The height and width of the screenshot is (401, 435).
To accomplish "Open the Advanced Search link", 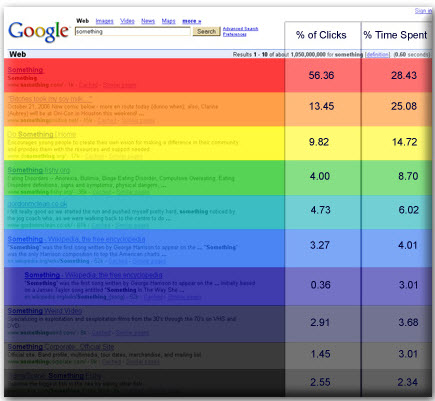I will click(x=240, y=29).
